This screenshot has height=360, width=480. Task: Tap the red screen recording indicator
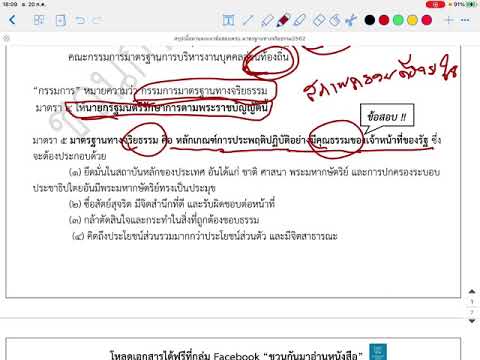(x=435, y=4)
